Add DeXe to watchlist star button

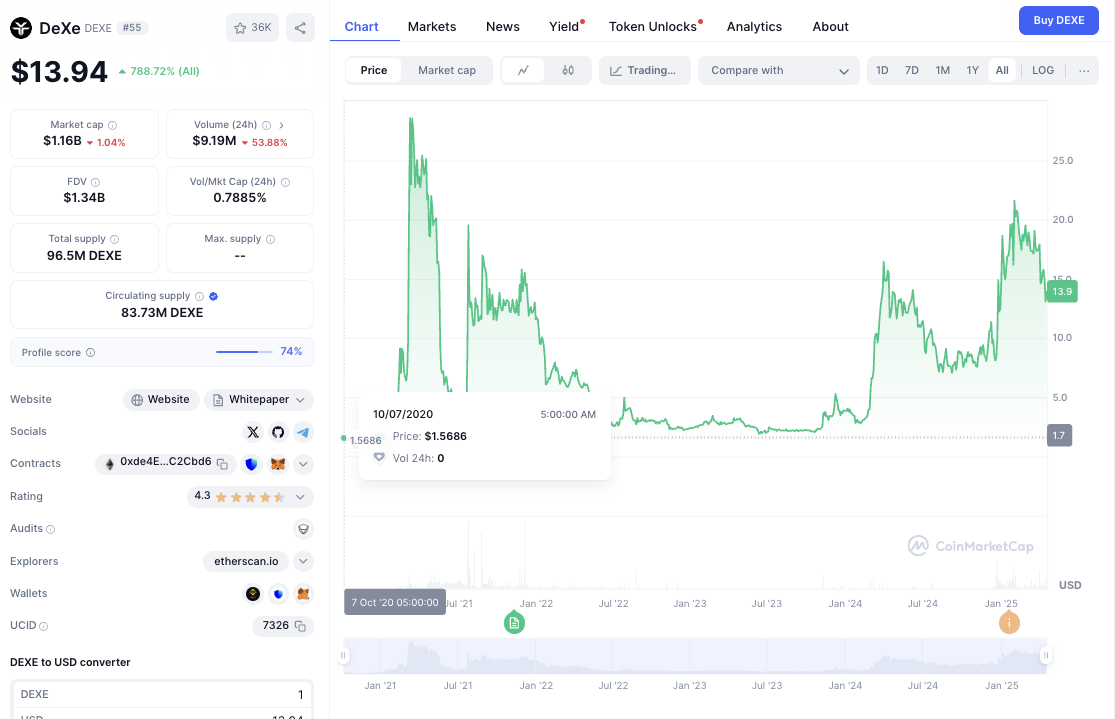(x=252, y=28)
